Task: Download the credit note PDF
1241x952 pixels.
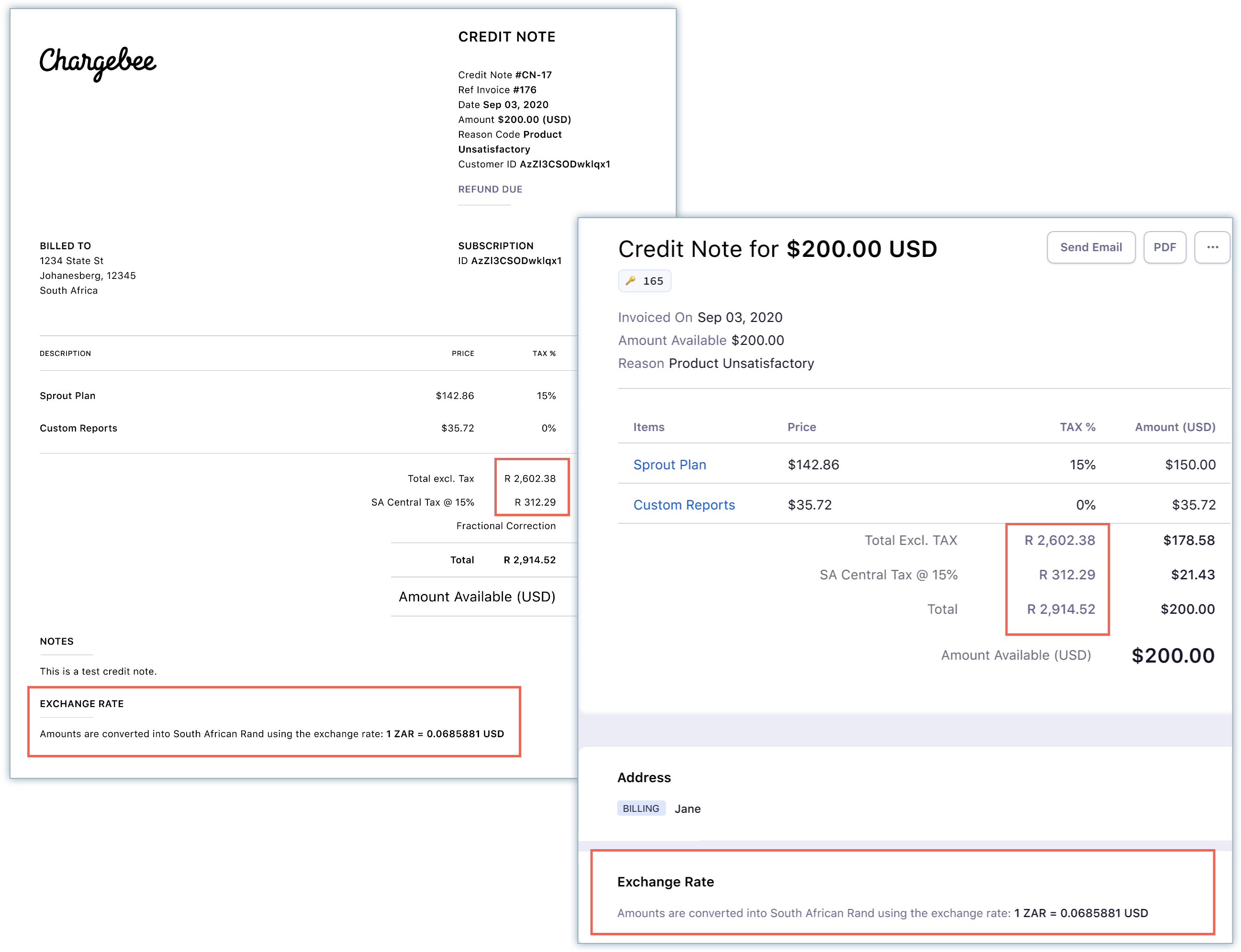Action: [1164, 247]
